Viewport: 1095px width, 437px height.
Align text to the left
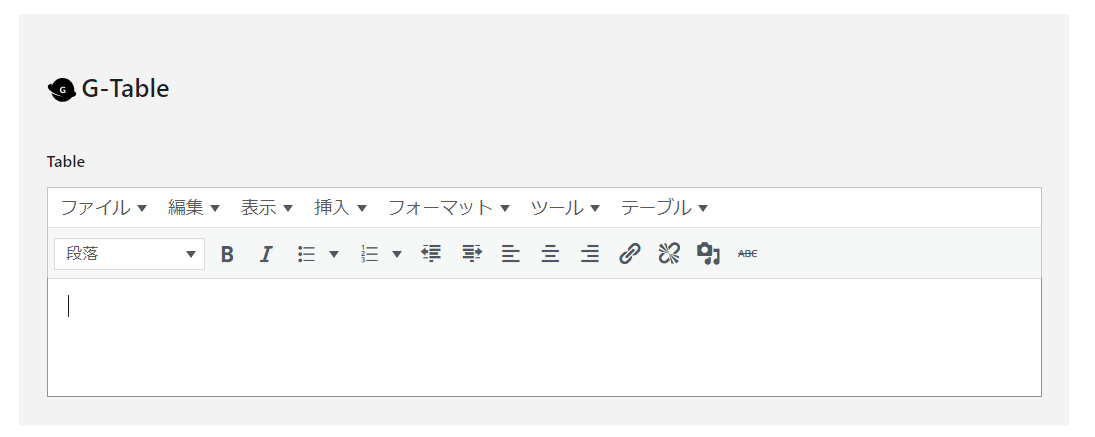[511, 254]
